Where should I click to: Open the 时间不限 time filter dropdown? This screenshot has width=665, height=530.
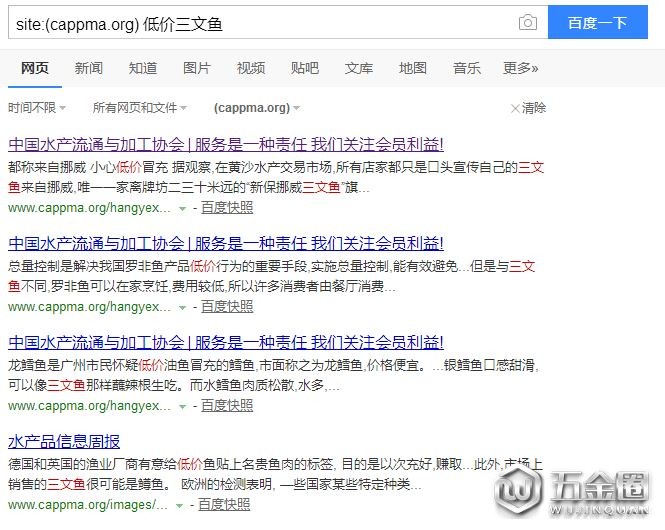point(37,108)
